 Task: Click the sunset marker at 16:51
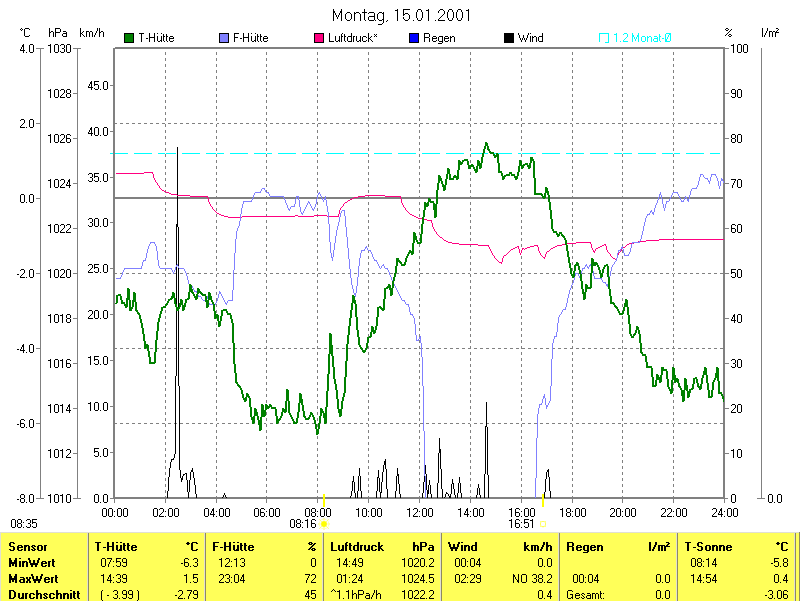click(x=542, y=522)
